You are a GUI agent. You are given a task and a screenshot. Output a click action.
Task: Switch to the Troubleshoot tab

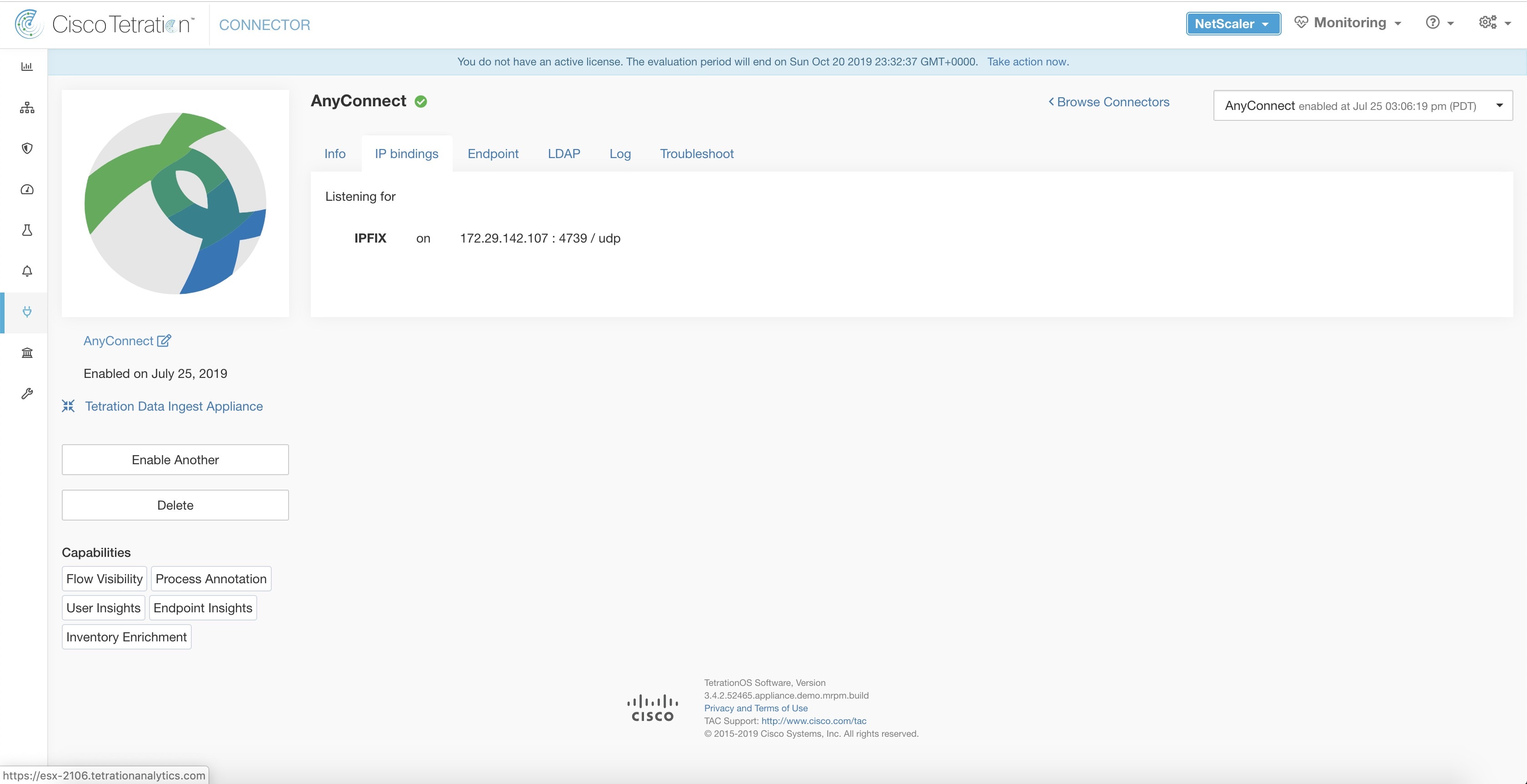pos(697,153)
